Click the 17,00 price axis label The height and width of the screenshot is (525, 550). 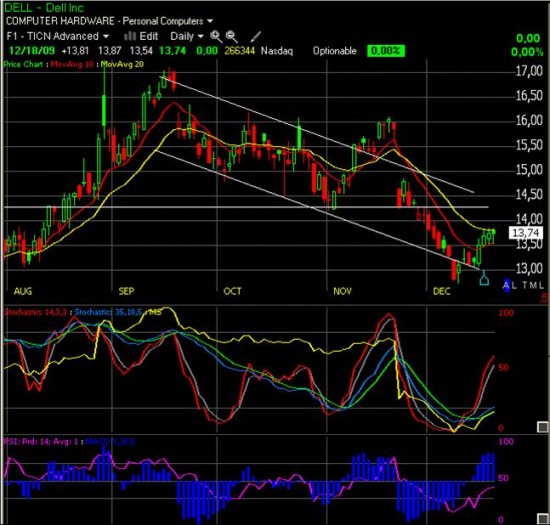(x=529, y=71)
